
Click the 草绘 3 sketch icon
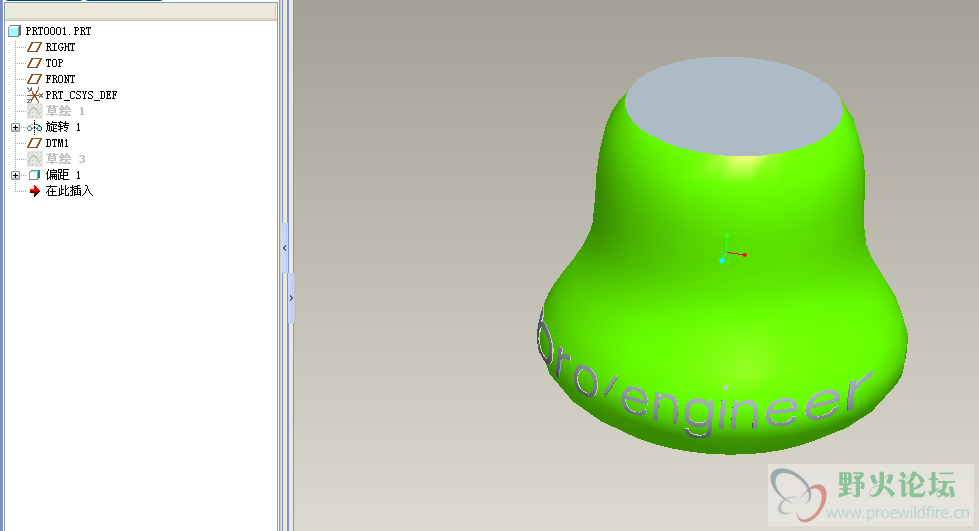click(35, 159)
